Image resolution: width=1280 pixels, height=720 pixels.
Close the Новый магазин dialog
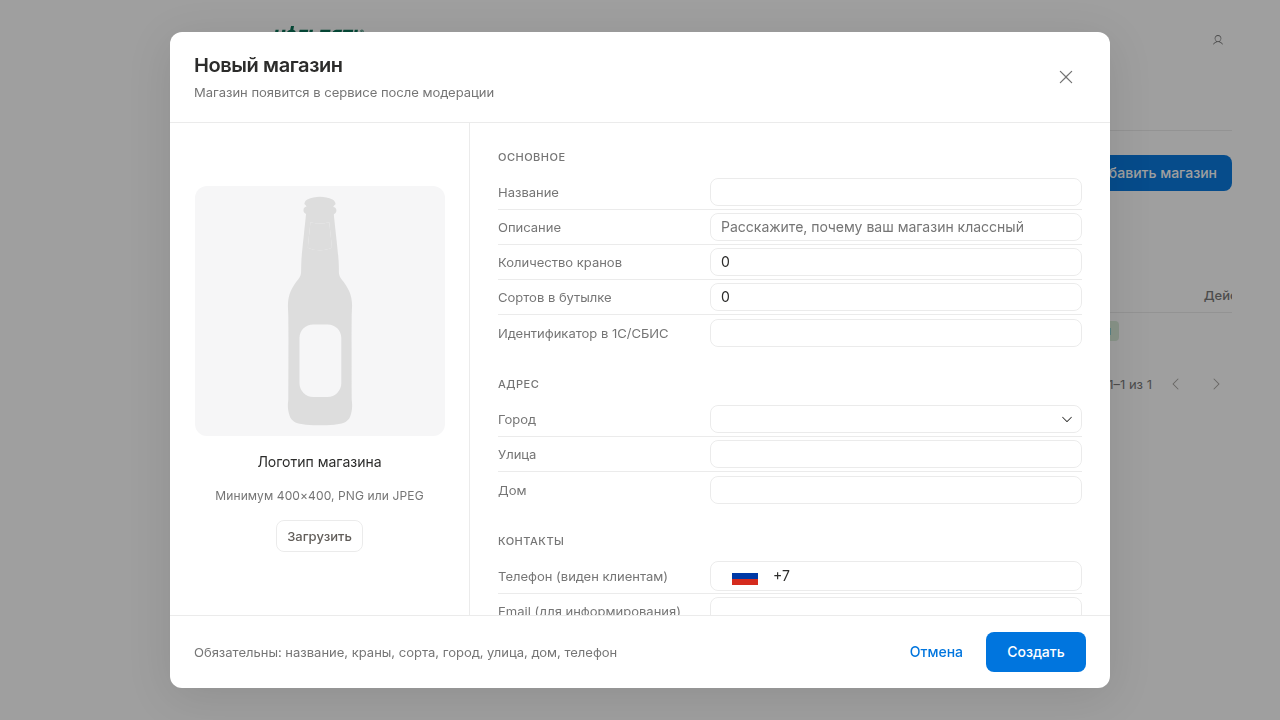point(1066,77)
